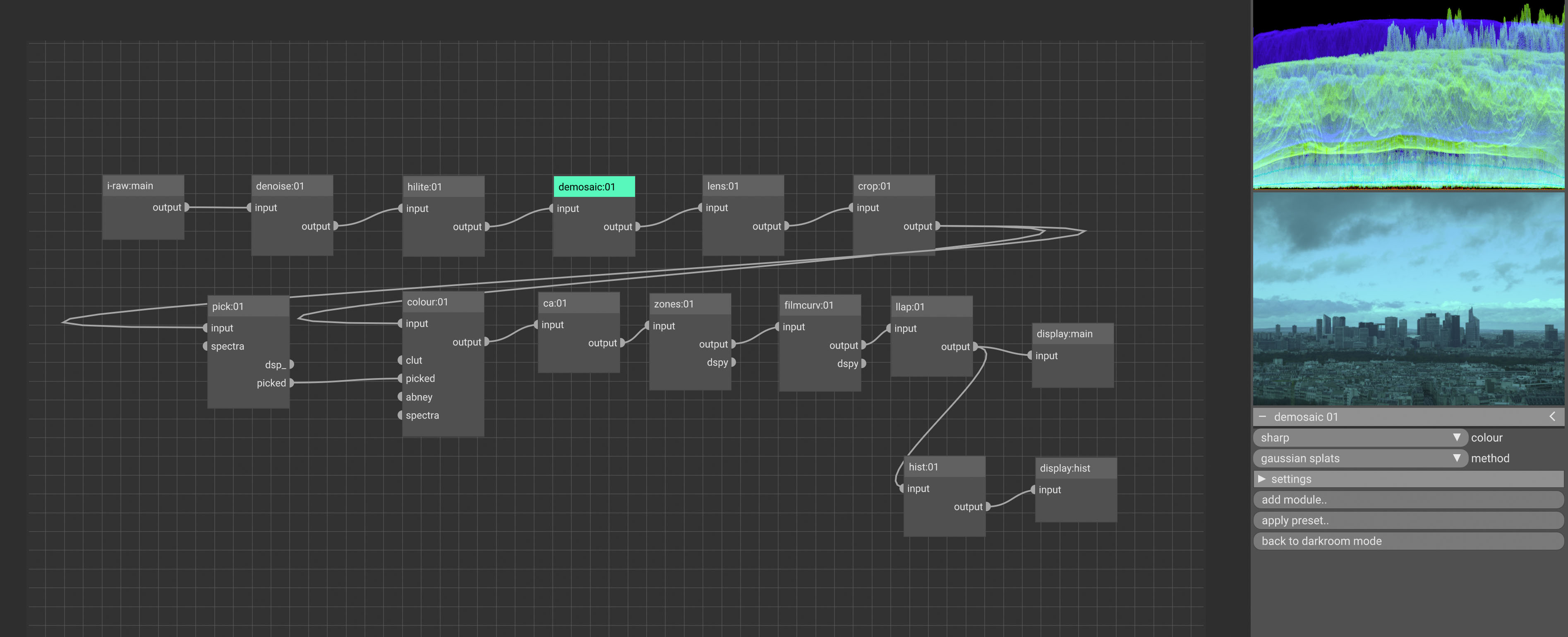Click the pick:01 picked output socket
Screen dimensions: 1568x637
[292, 383]
